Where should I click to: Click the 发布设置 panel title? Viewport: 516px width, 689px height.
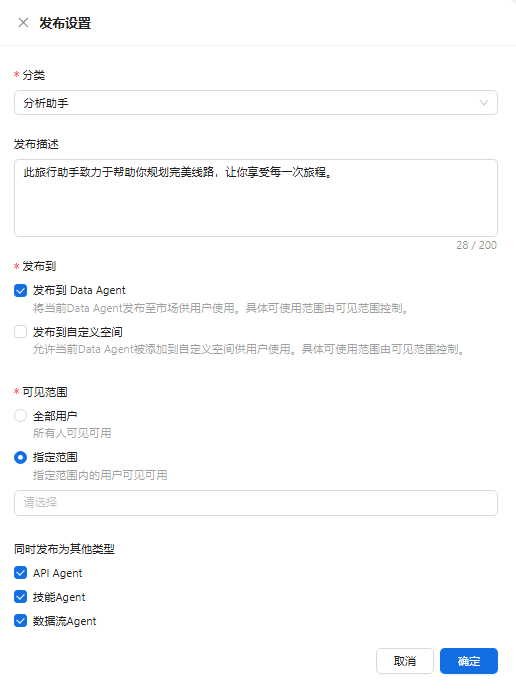65,23
